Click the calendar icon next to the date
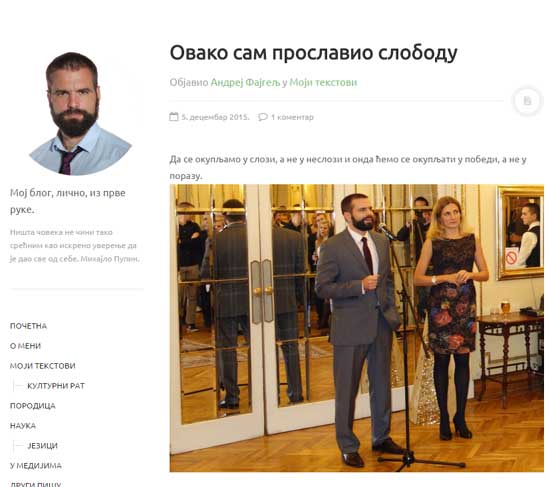The width and height of the screenshot is (550, 487). [x=174, y=117]
